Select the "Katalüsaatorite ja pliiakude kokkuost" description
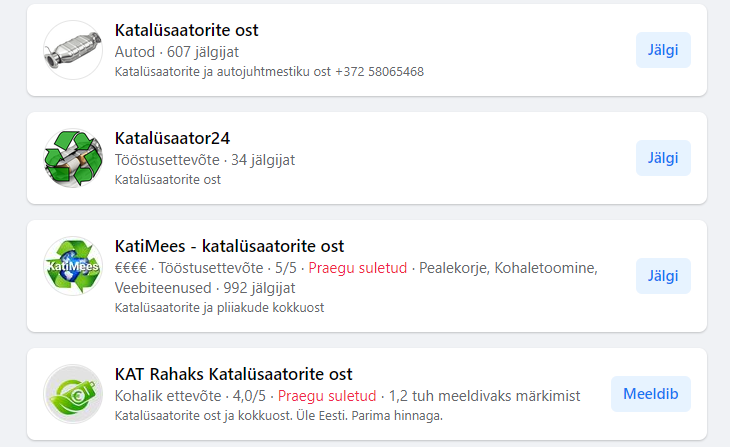 click(x=220, y=308)
